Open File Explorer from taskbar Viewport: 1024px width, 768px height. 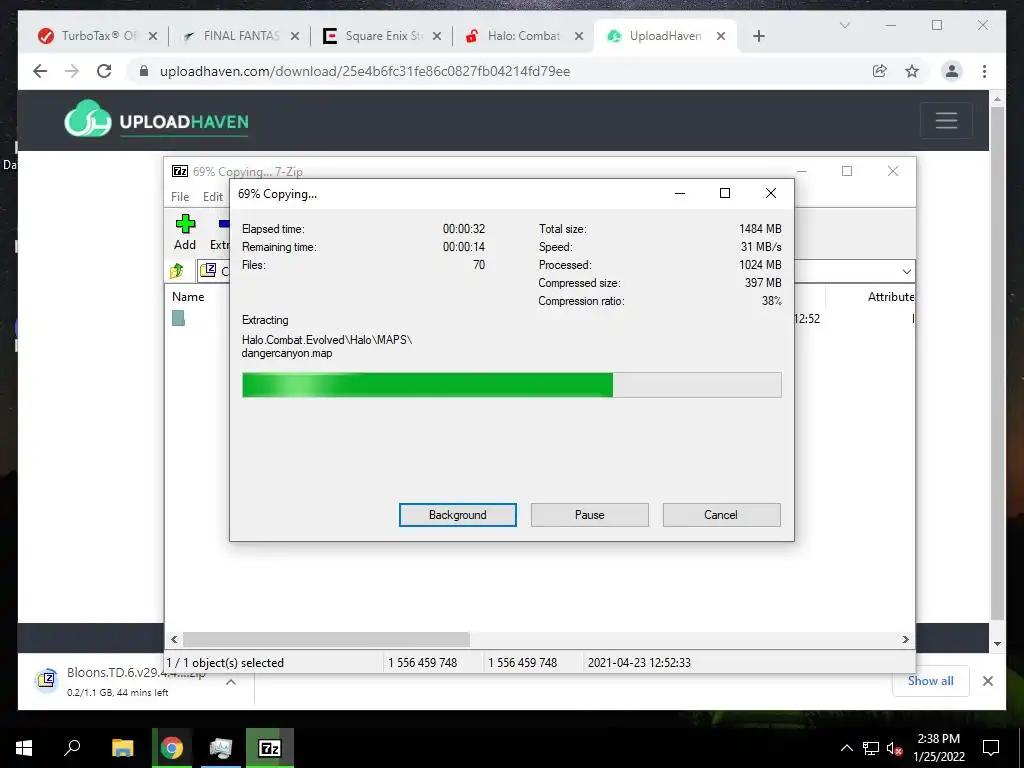pyautogui.click(x=122, y=748)
